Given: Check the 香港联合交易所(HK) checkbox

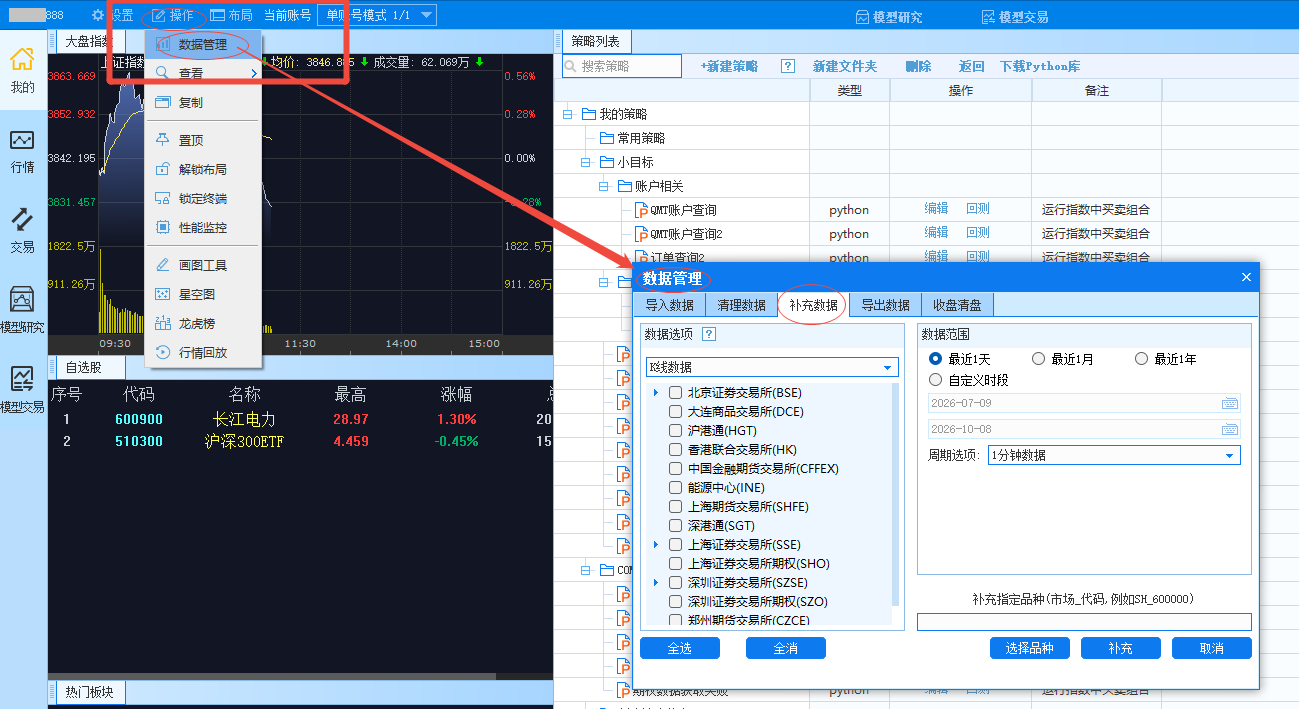Looking at the screenshot, I should point(676,450).
